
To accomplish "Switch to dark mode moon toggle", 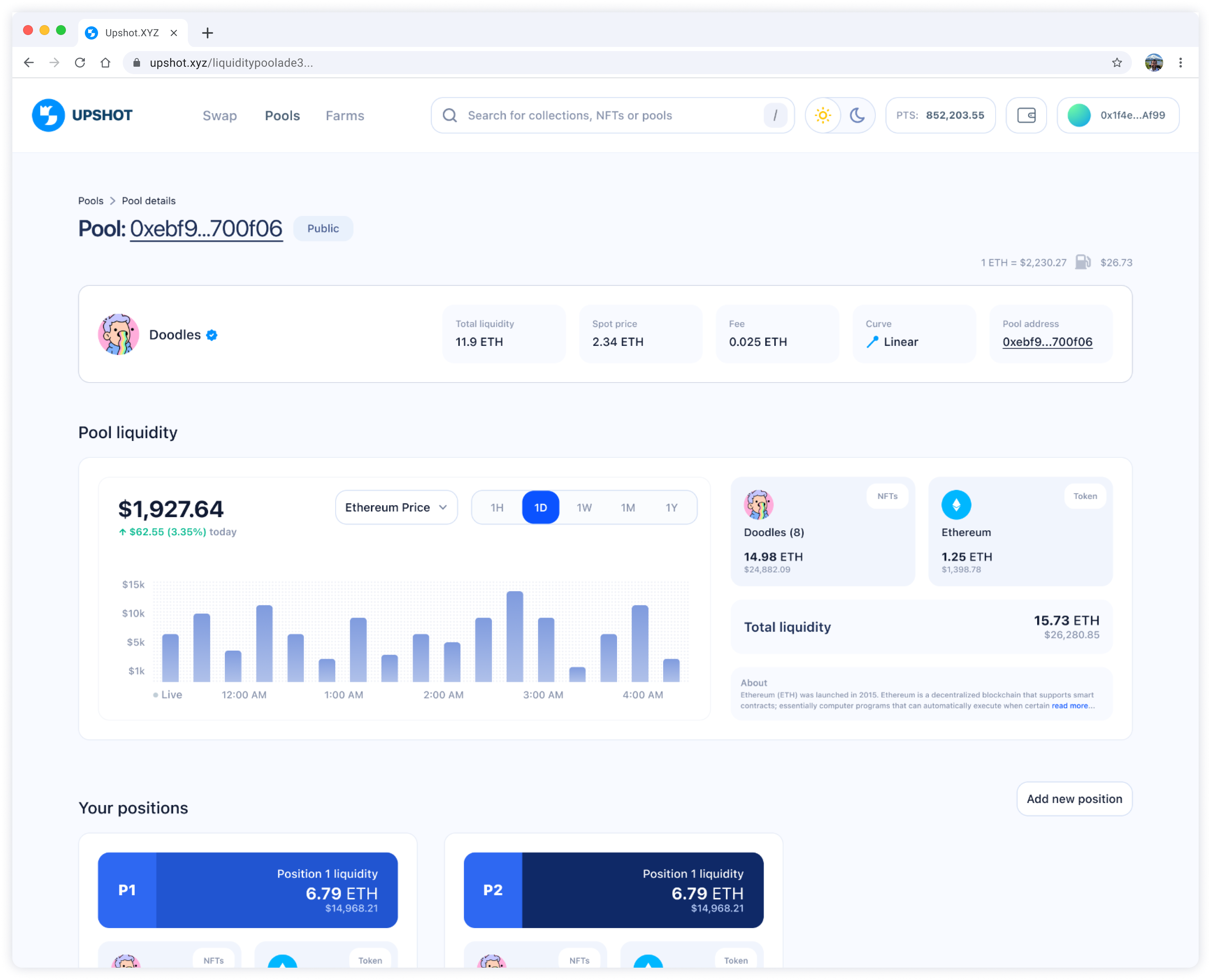I will pyautogui.click(x=857, y=115).
